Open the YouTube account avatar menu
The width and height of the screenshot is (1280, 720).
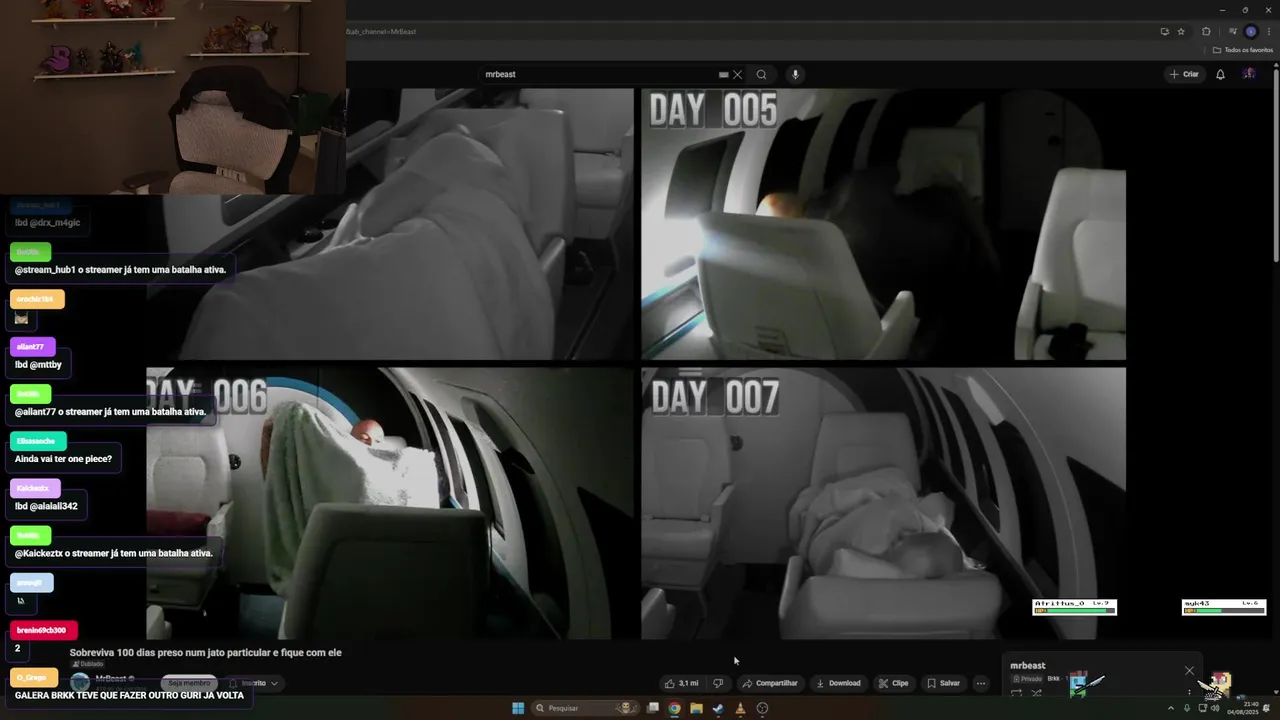pos(1249,74)
